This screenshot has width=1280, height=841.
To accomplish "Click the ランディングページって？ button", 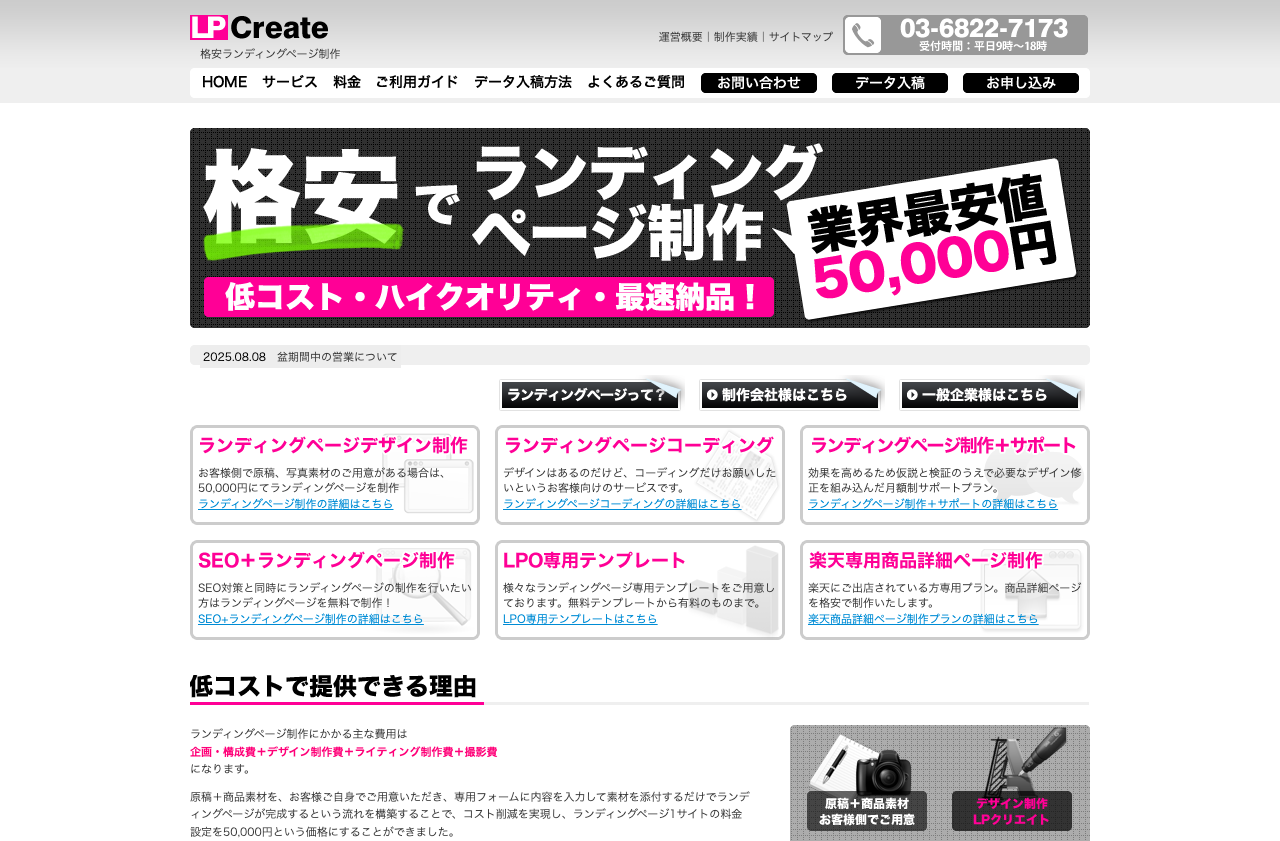I will (590, 395).
